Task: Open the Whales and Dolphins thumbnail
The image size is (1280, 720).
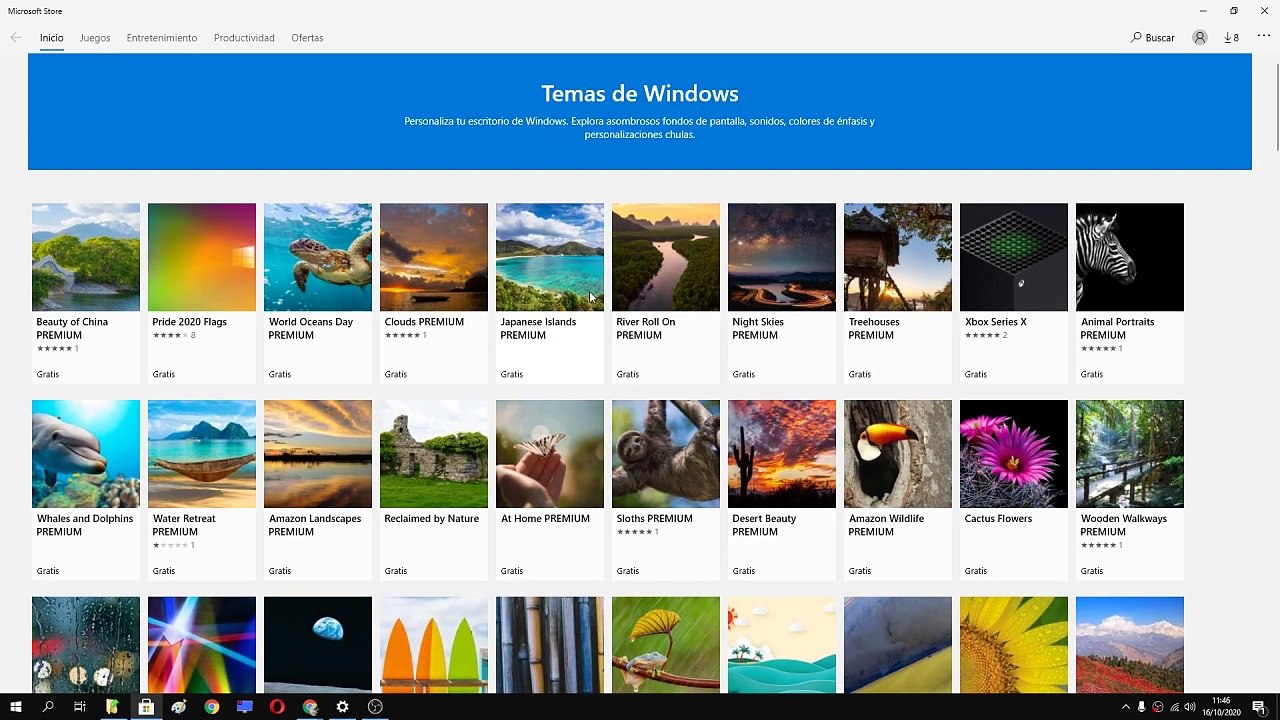Action: (x=86, y=454)
